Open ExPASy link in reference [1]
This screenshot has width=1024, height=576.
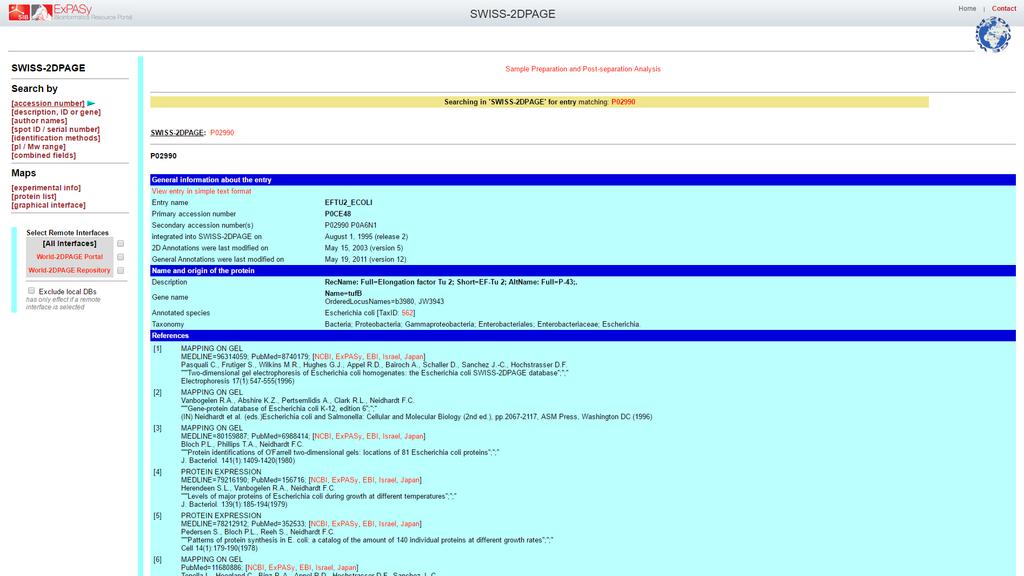pyautogui.click(x=348, y=357)
